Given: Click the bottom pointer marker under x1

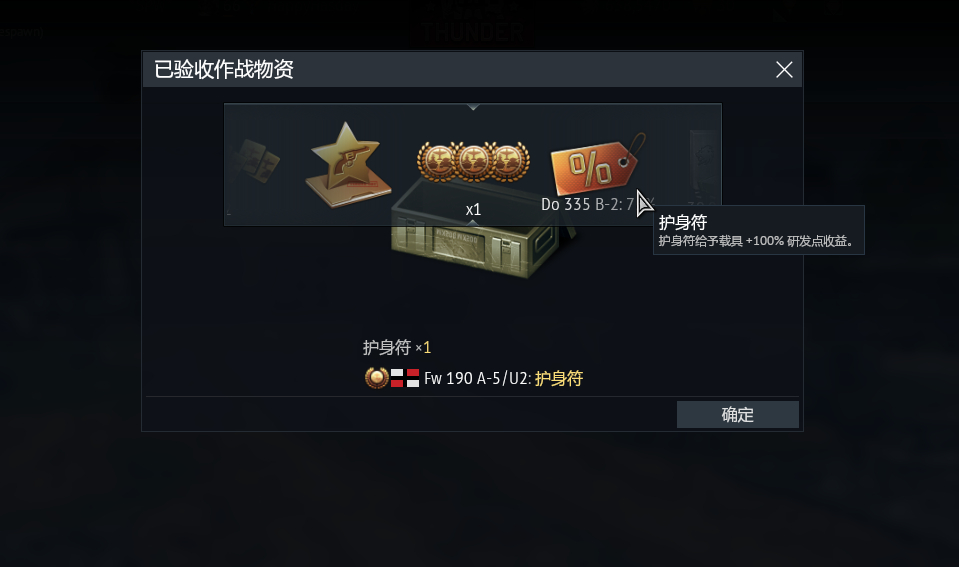Looking at the screenshot, I should [473, 223].
